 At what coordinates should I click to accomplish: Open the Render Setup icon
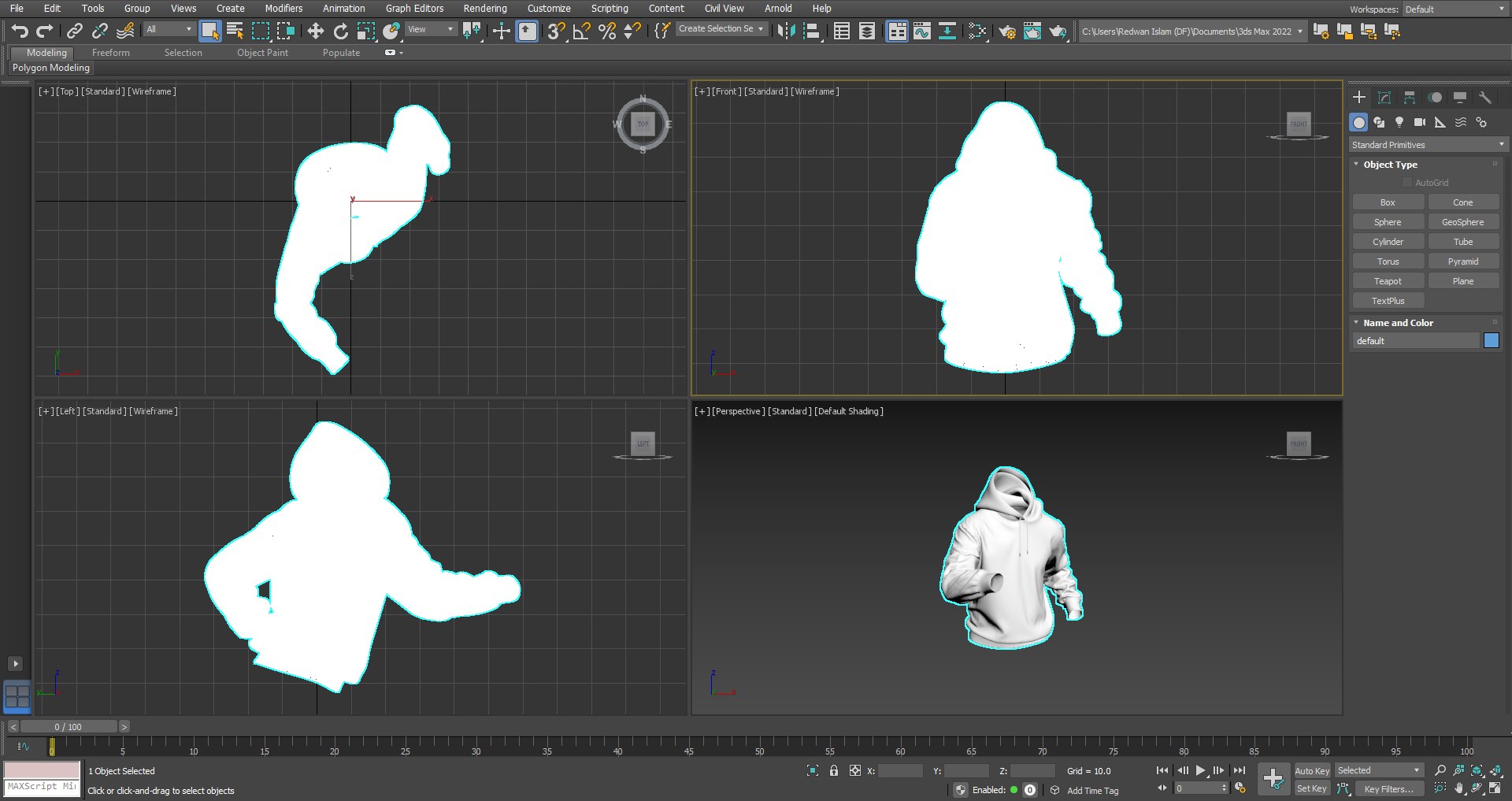coord(1006,31)
